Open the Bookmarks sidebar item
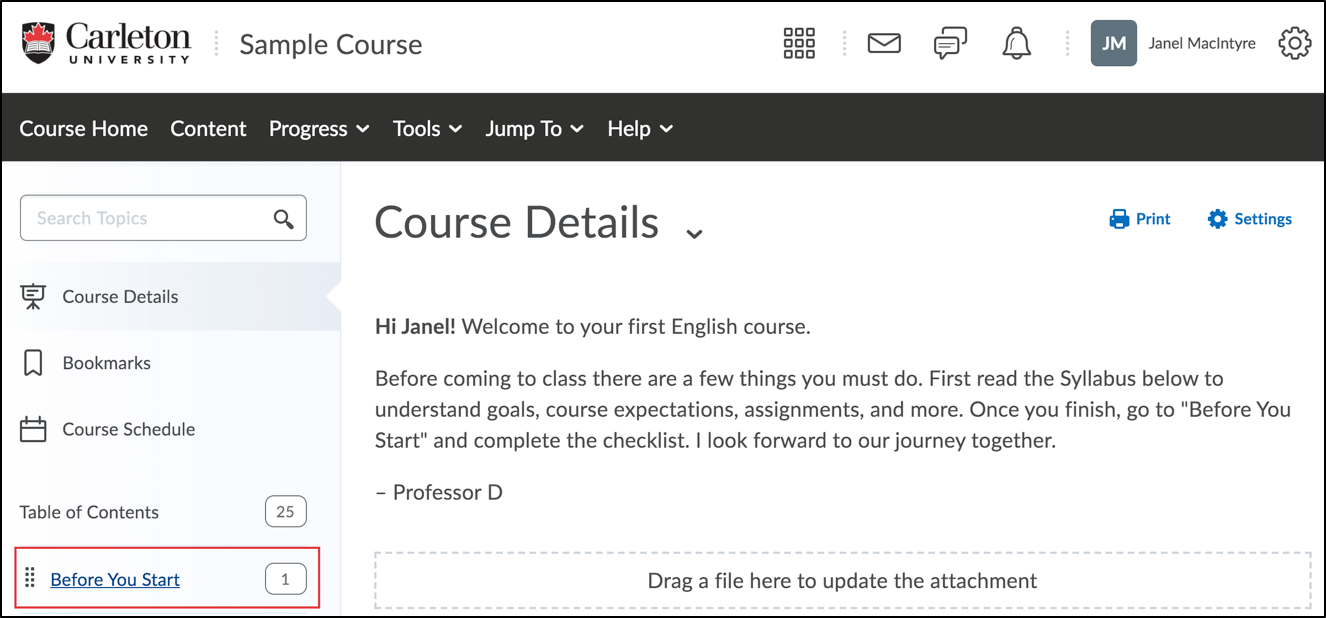This screenshot has width=1326, height=618. (x=106, y=363)
